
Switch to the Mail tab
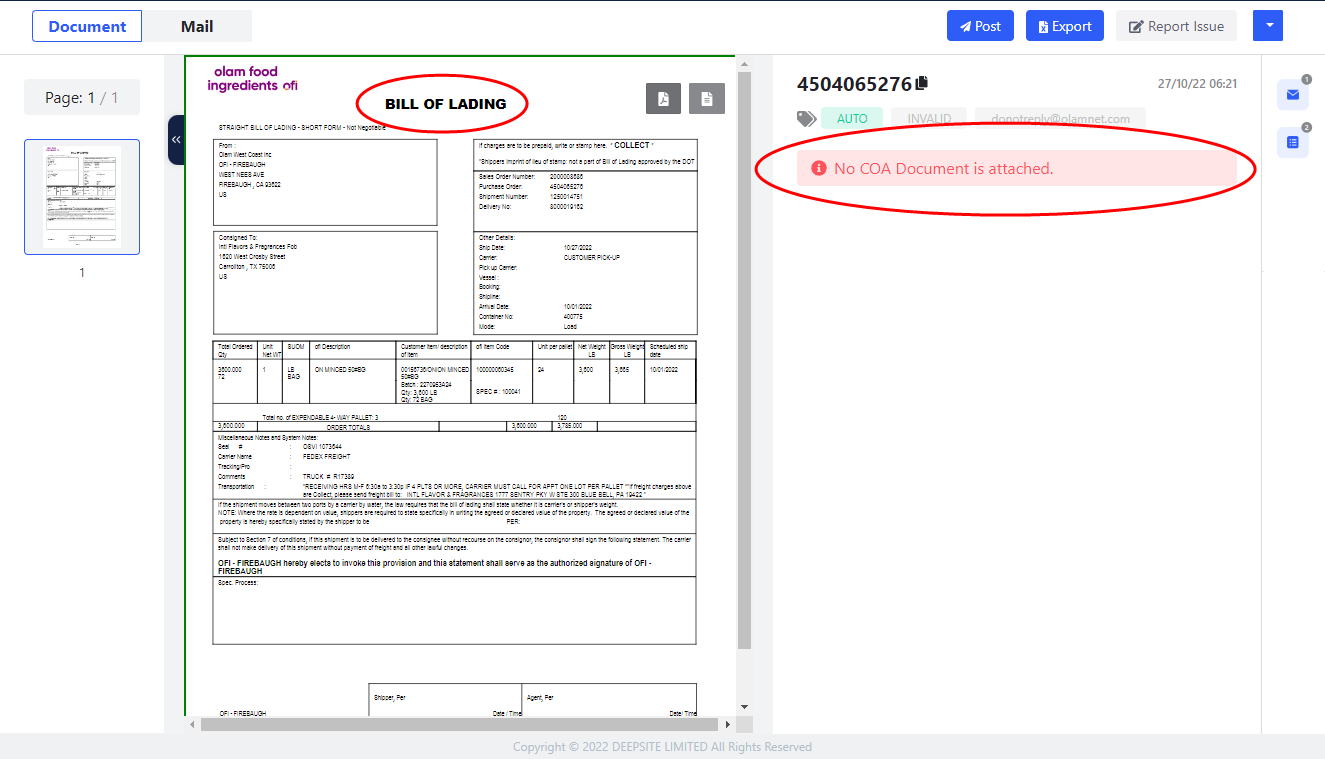[x=197, y=26]
